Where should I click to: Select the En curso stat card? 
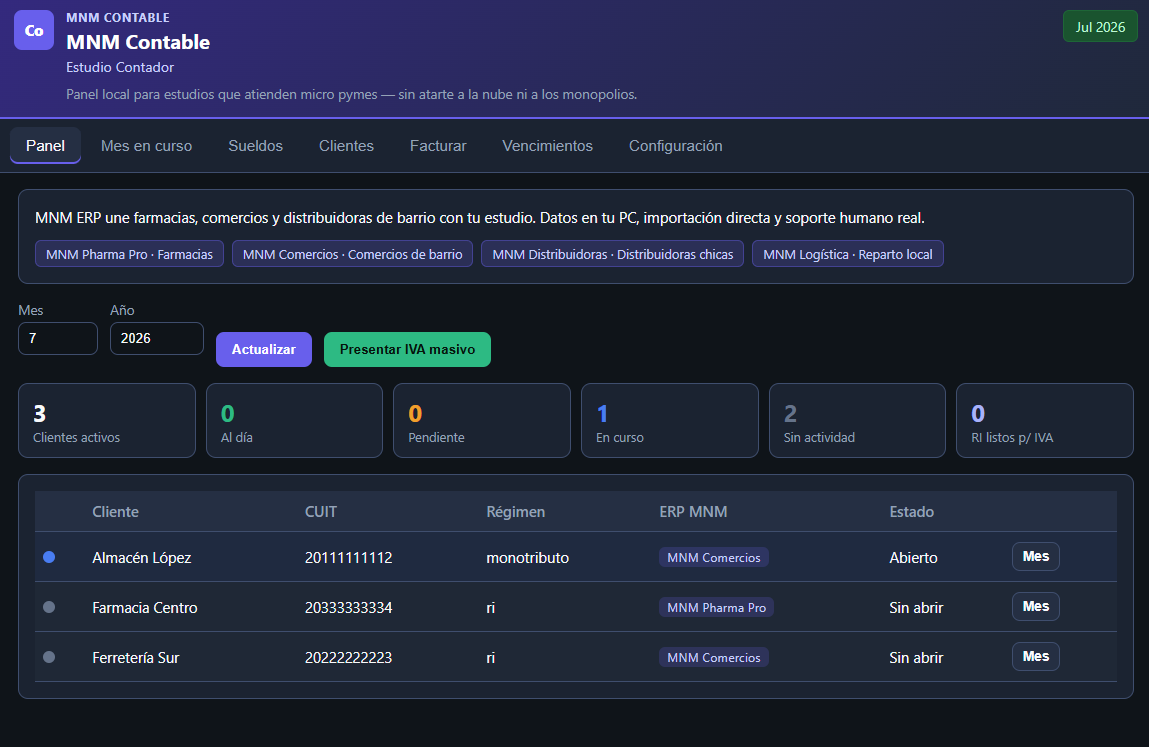point(670,421)
